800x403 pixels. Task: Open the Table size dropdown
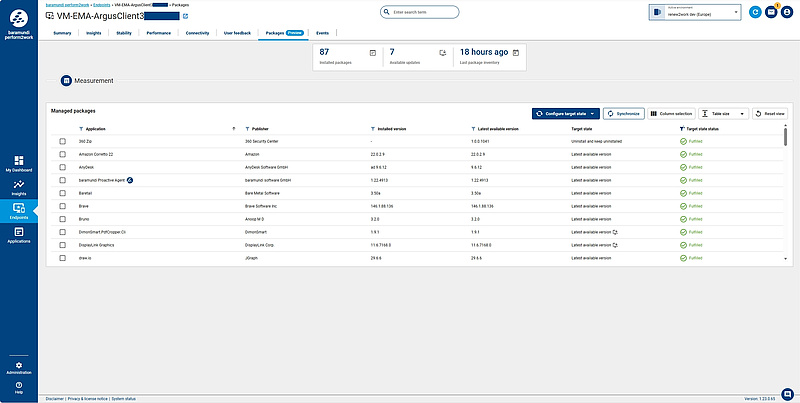click(x=722, y=114)
